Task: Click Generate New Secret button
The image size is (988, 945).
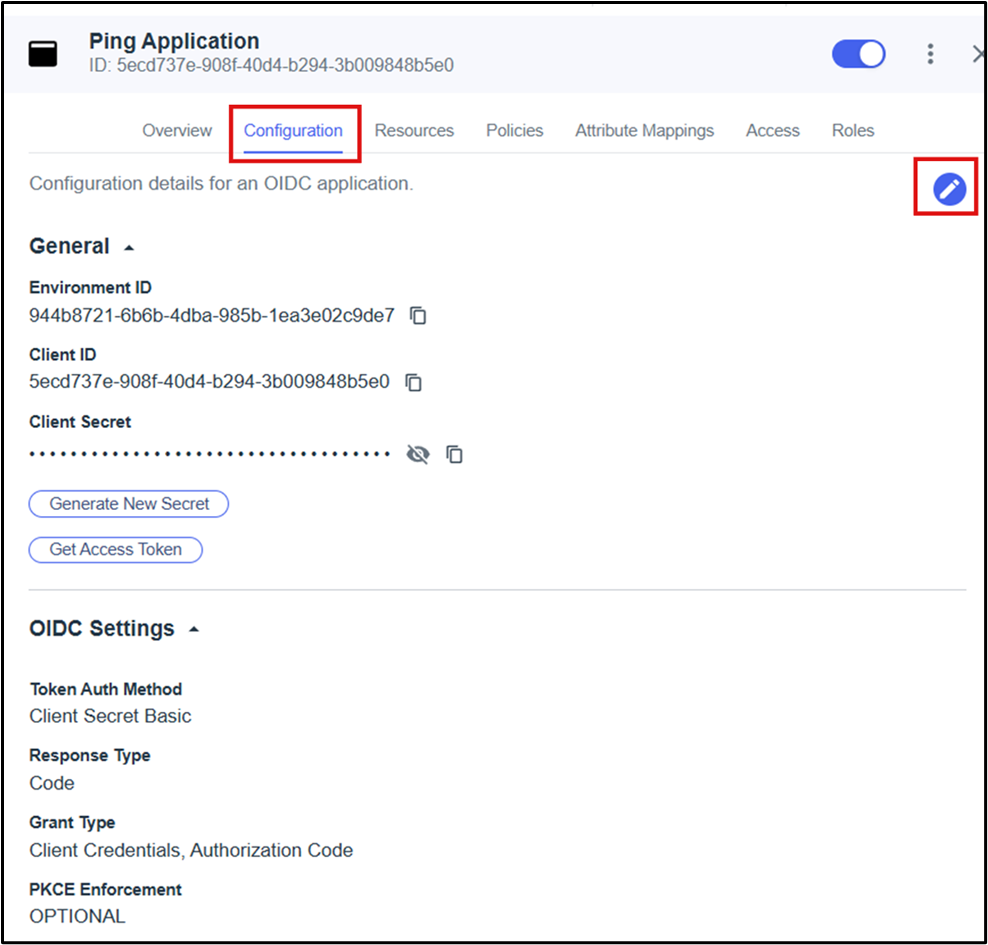Action: [x=129, y=504]
